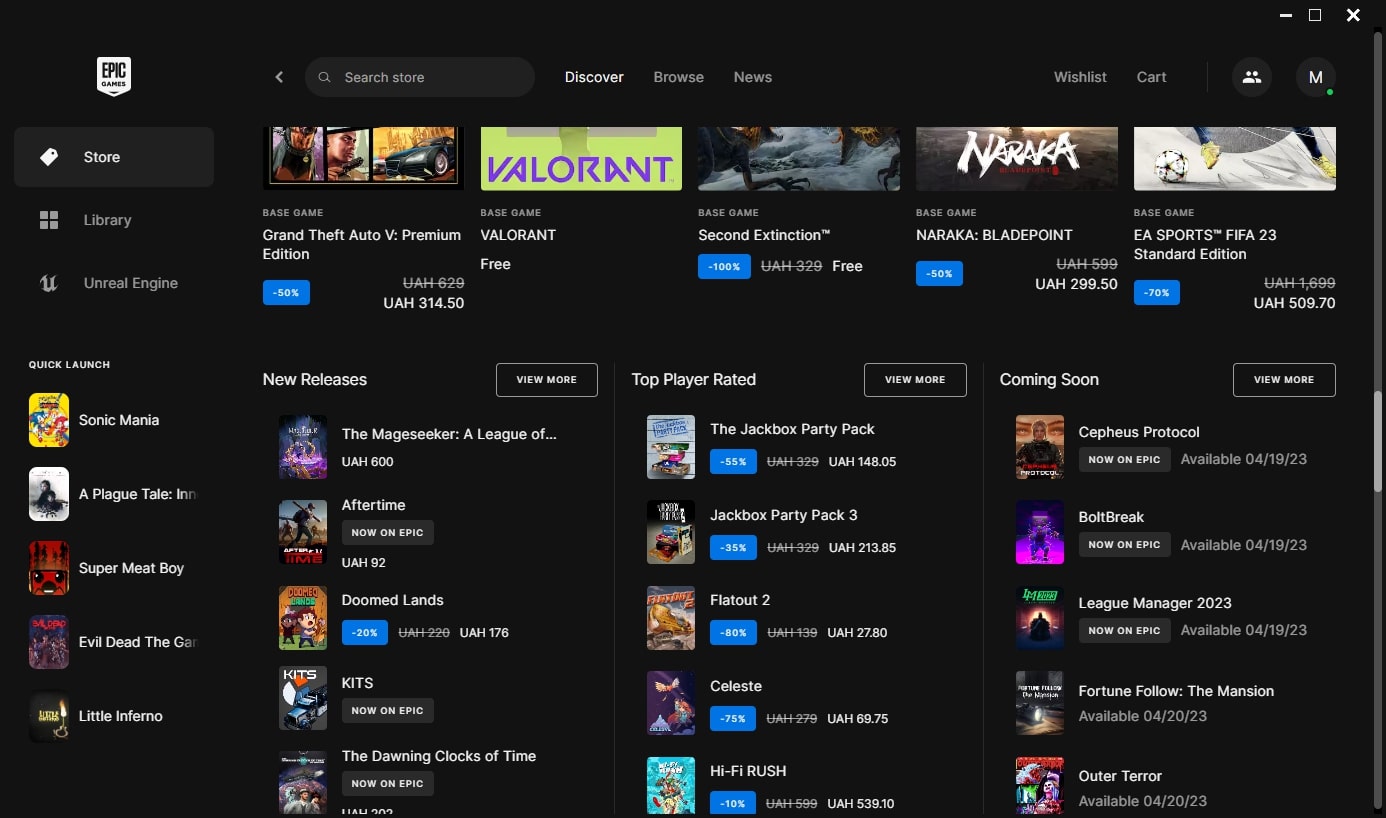The height and width of the screenshot is (818, 1386).
Task: Click the Second Extinction -100% badge
Action: click(724, 267)
